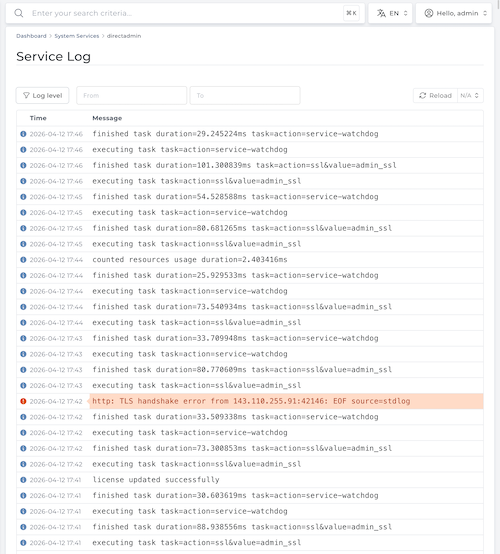Click info icon for duration=73.540934ms row
This screenshot has width=500, height=554.
(x=23, y=307)
